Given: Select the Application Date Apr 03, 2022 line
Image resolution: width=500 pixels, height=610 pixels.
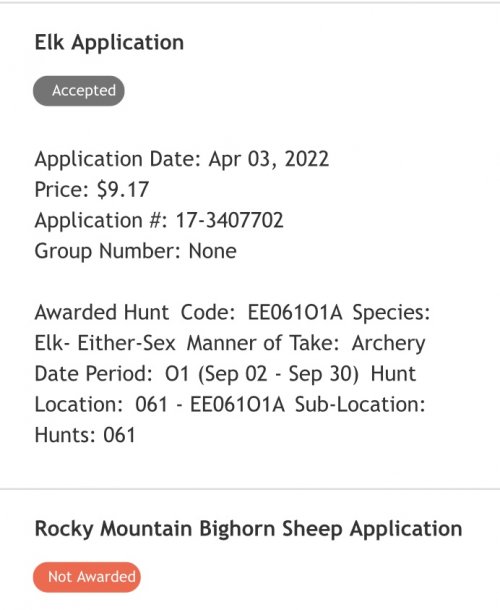Looking at the screenshot, I should point(182,159).
